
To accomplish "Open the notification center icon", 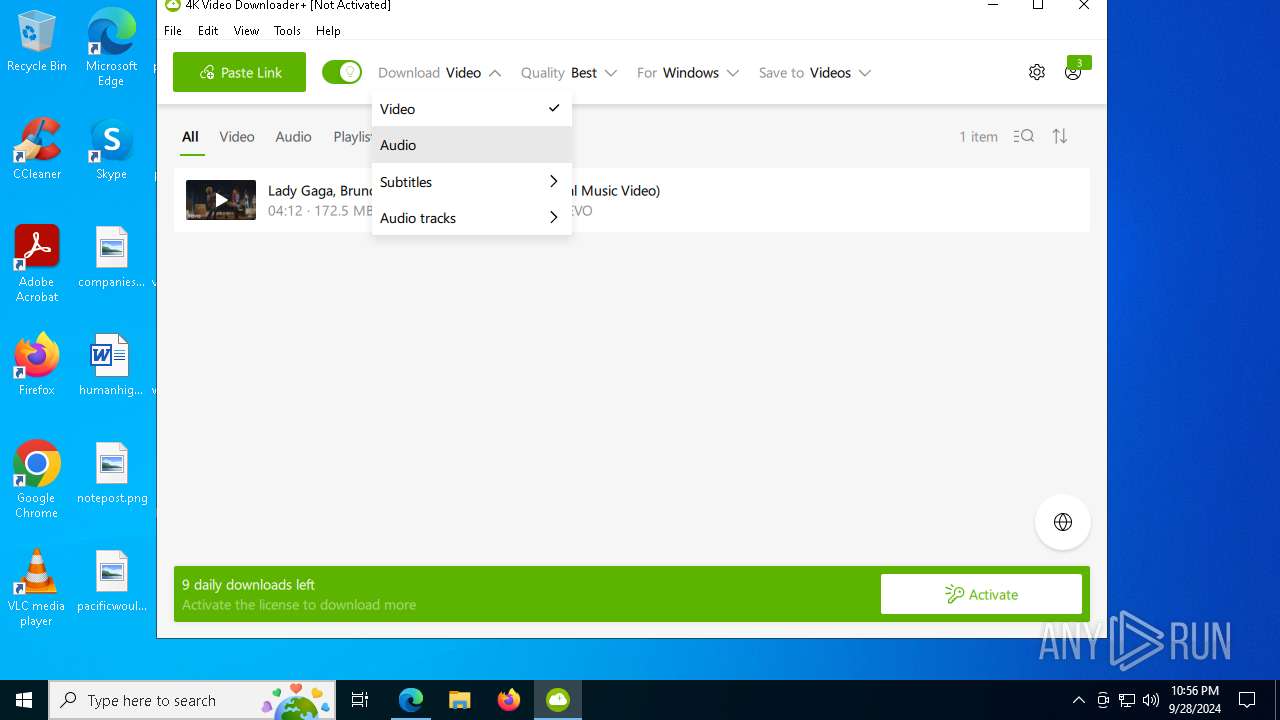I will 1247,700.
